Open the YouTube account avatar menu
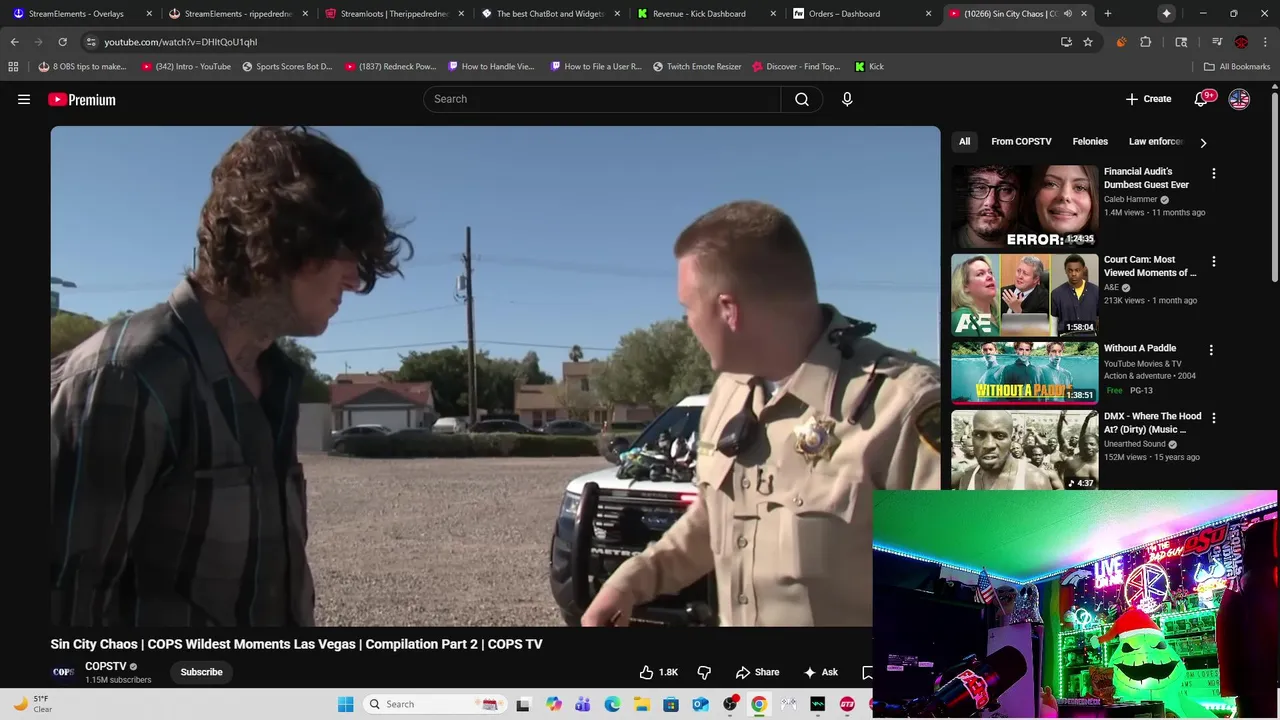Image resolution: width=1280 pixels, height=720 pixels. pyautogui.click(x=1239, y=99)
